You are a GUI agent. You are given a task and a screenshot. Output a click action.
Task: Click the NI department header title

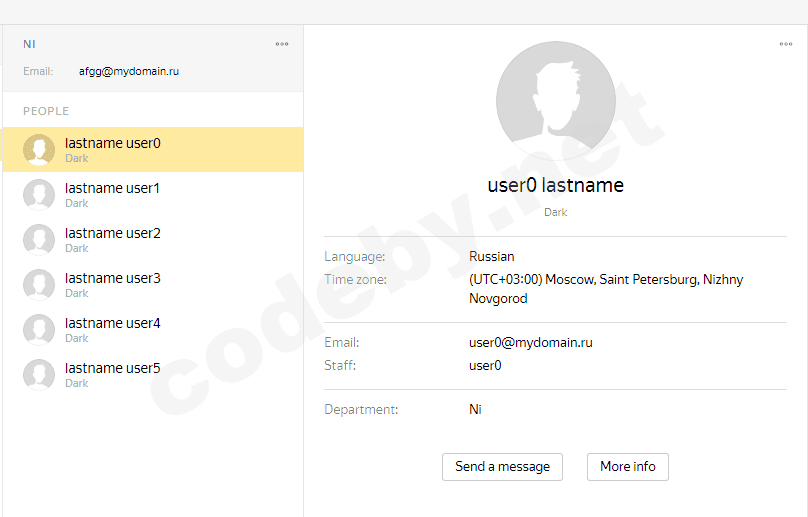30,44
